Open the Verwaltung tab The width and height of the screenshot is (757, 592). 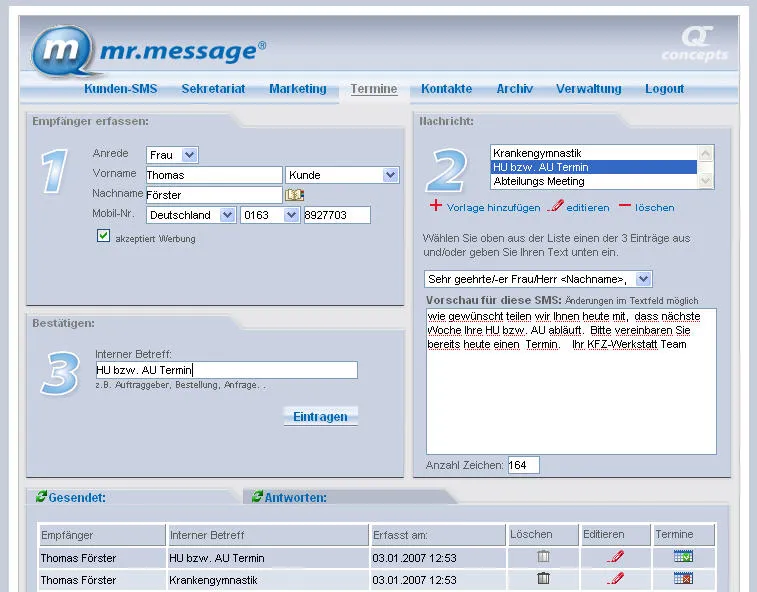[589, 89]
